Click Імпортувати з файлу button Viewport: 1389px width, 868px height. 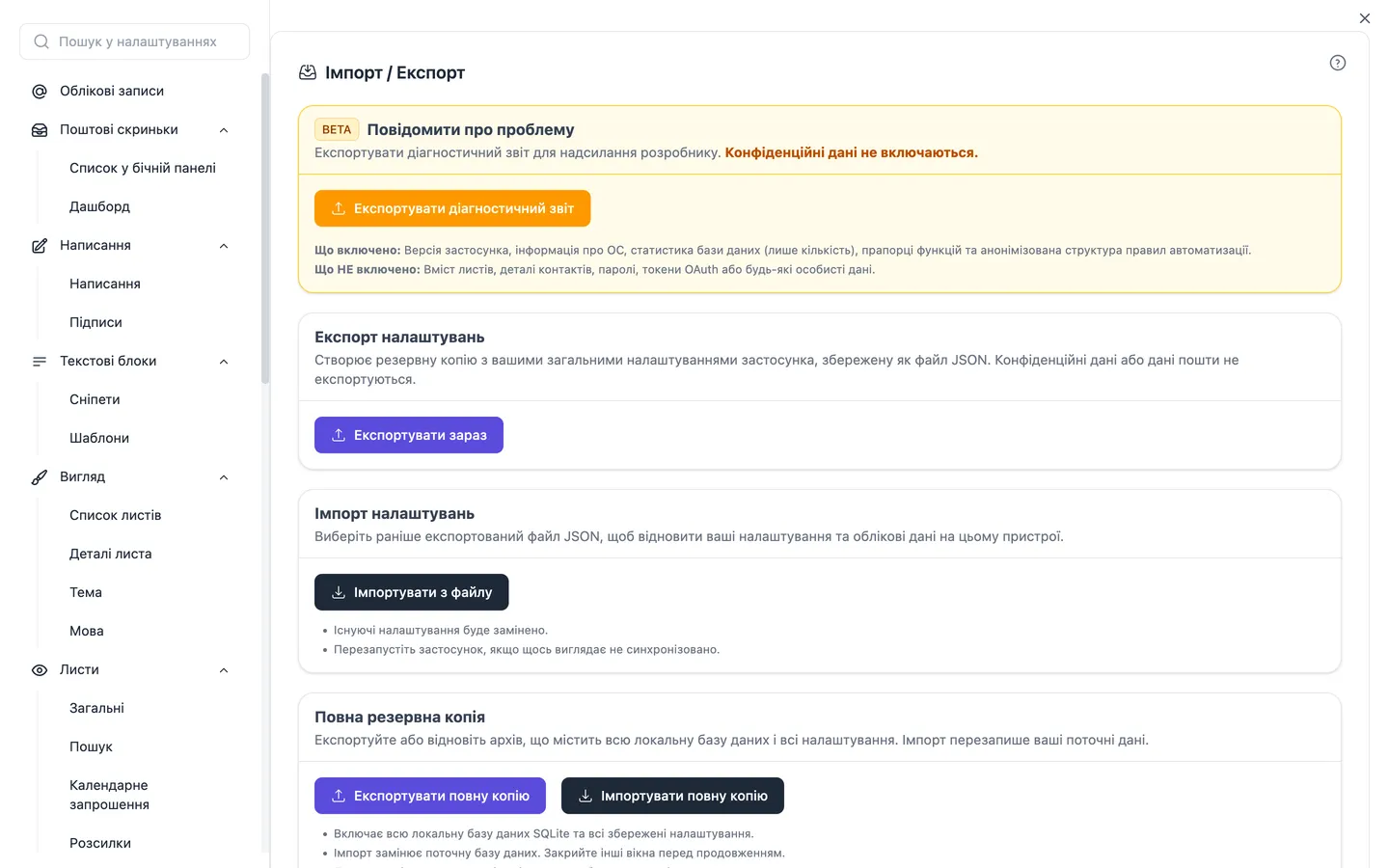pyautogui.click(x=412, y=592)
